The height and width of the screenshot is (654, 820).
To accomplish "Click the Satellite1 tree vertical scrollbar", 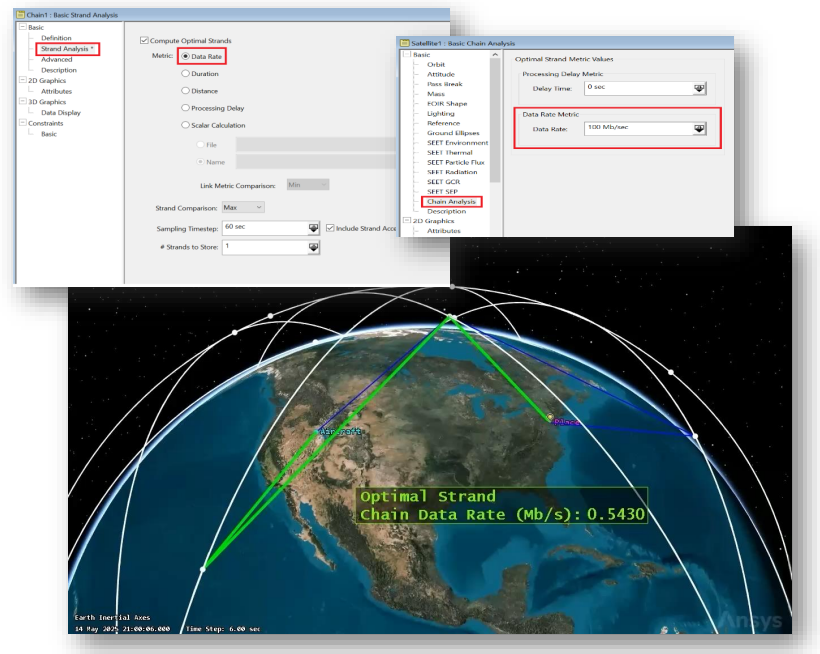I will [495, 120].
